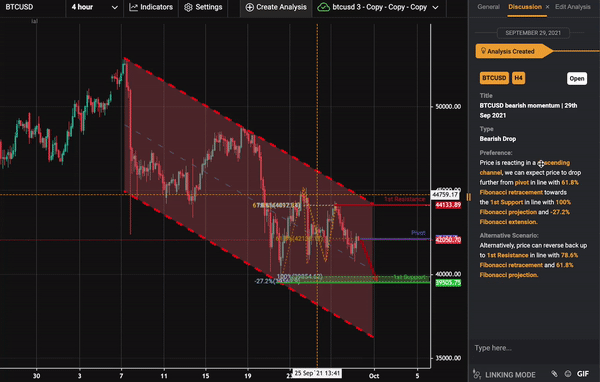Click the analysis title 'BTCUSD bearish momentum'
This screenshot has width=600, height=382.
coord(528,110)
